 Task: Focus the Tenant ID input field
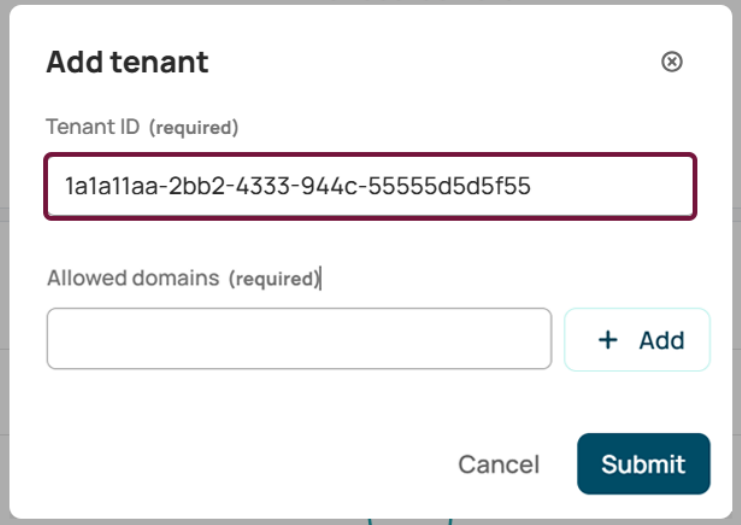pyautogui.click(x=370, y=186)
